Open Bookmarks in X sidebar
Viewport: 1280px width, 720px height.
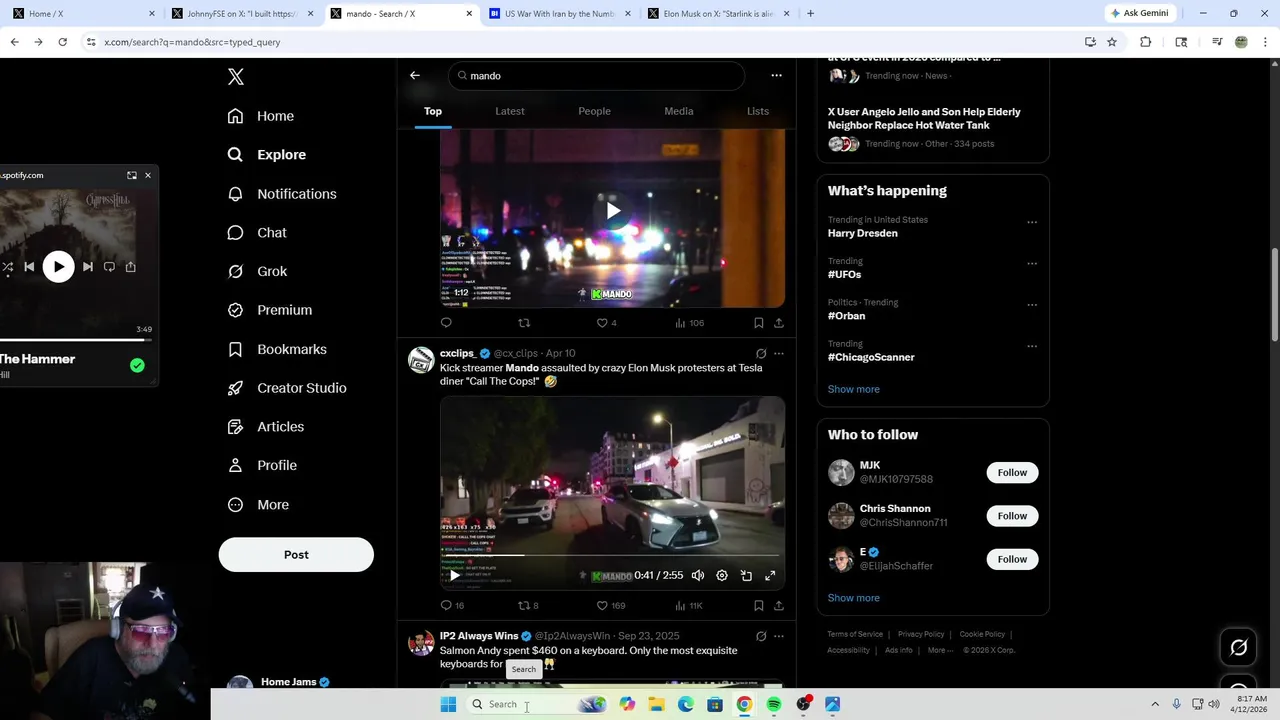[x=277, y=349]
